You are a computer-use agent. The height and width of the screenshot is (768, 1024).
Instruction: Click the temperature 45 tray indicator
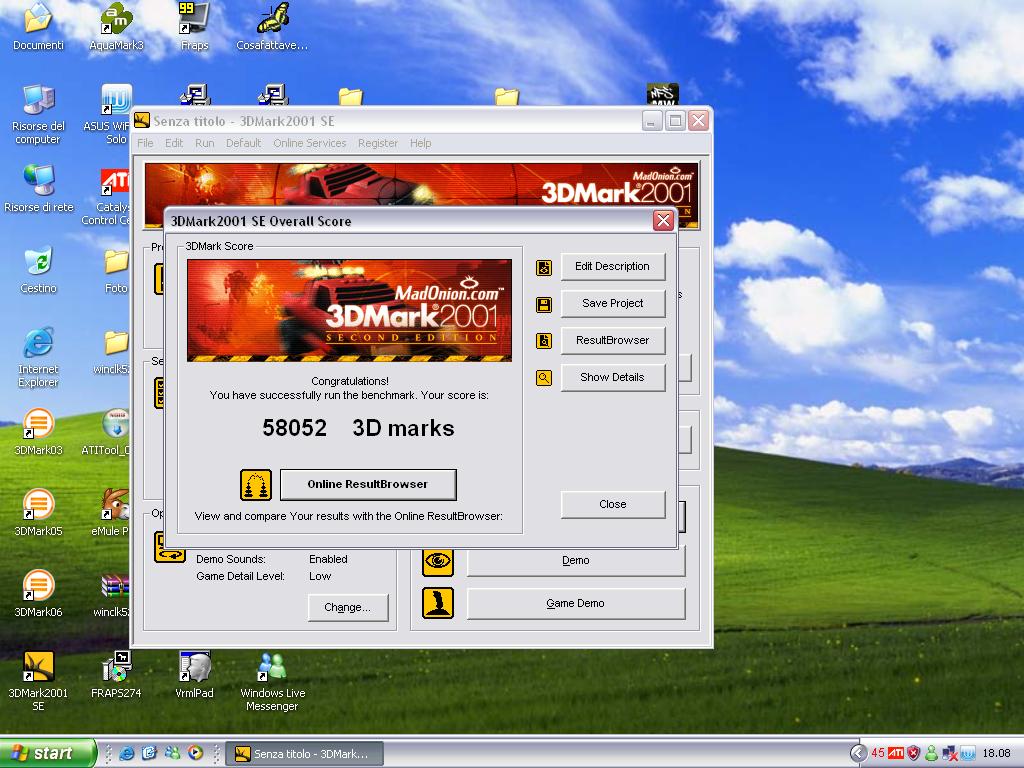878,753
